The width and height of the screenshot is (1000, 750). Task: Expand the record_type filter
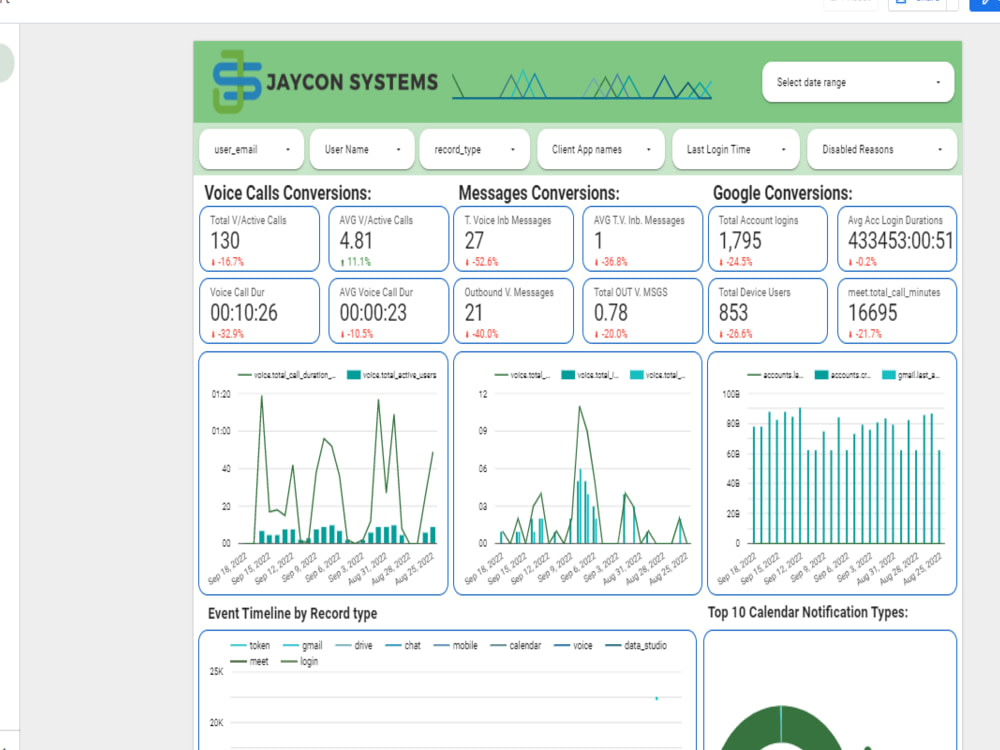pos(474,149)
